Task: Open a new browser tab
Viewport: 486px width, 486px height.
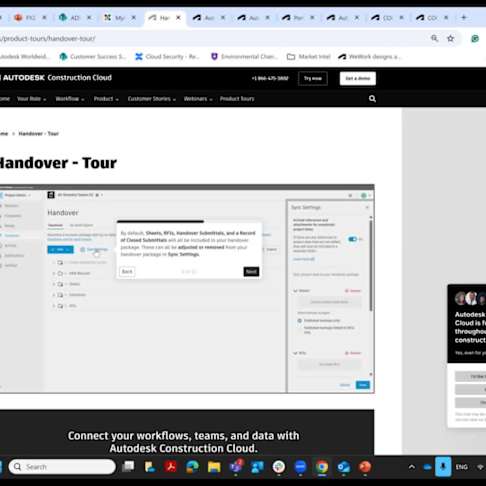Action: [464, 18]
